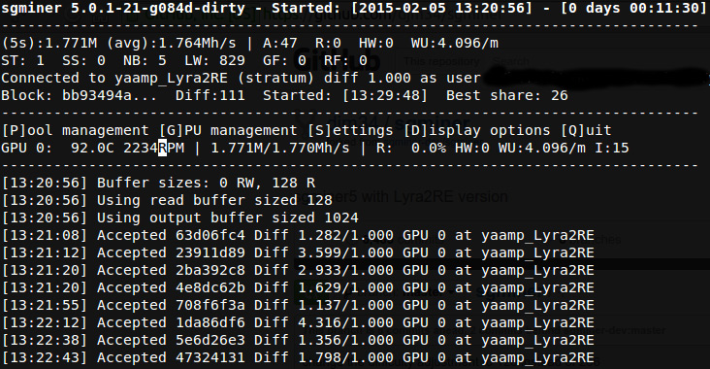Click the 'diff 1.000 as user' text

coord(402,78)
